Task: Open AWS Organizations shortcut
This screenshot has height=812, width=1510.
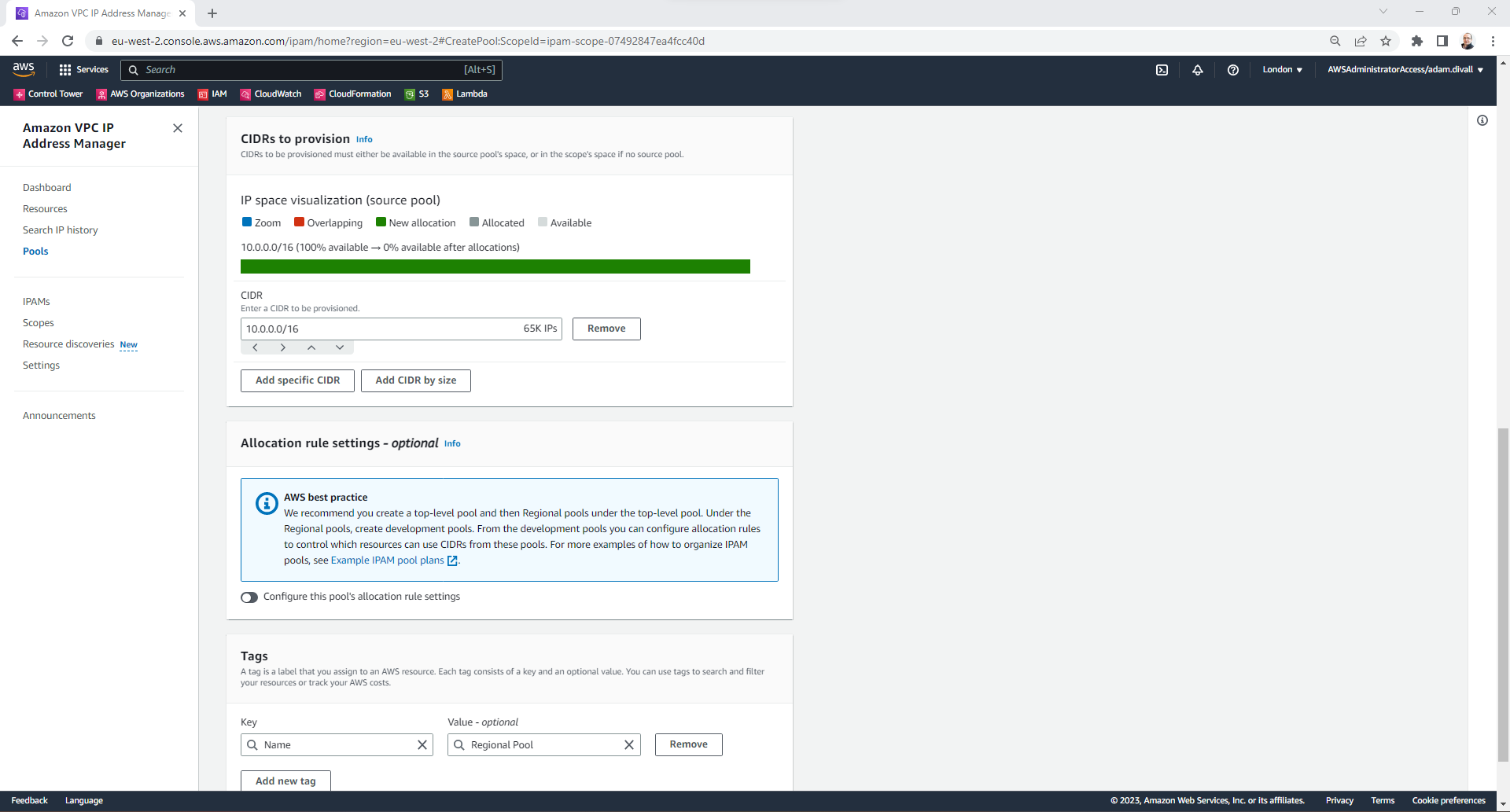Action: coord(140,94)
